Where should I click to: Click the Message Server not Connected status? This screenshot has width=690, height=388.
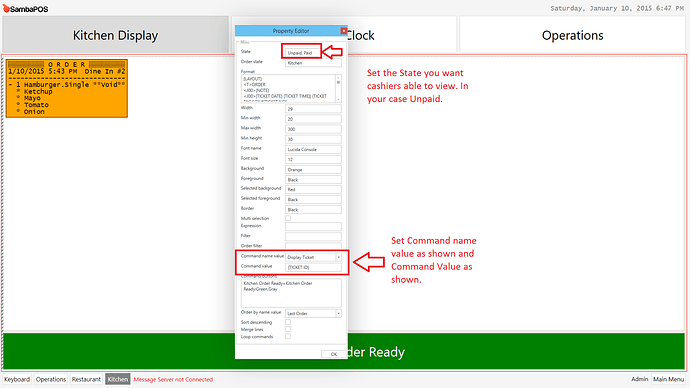(173, 379)
